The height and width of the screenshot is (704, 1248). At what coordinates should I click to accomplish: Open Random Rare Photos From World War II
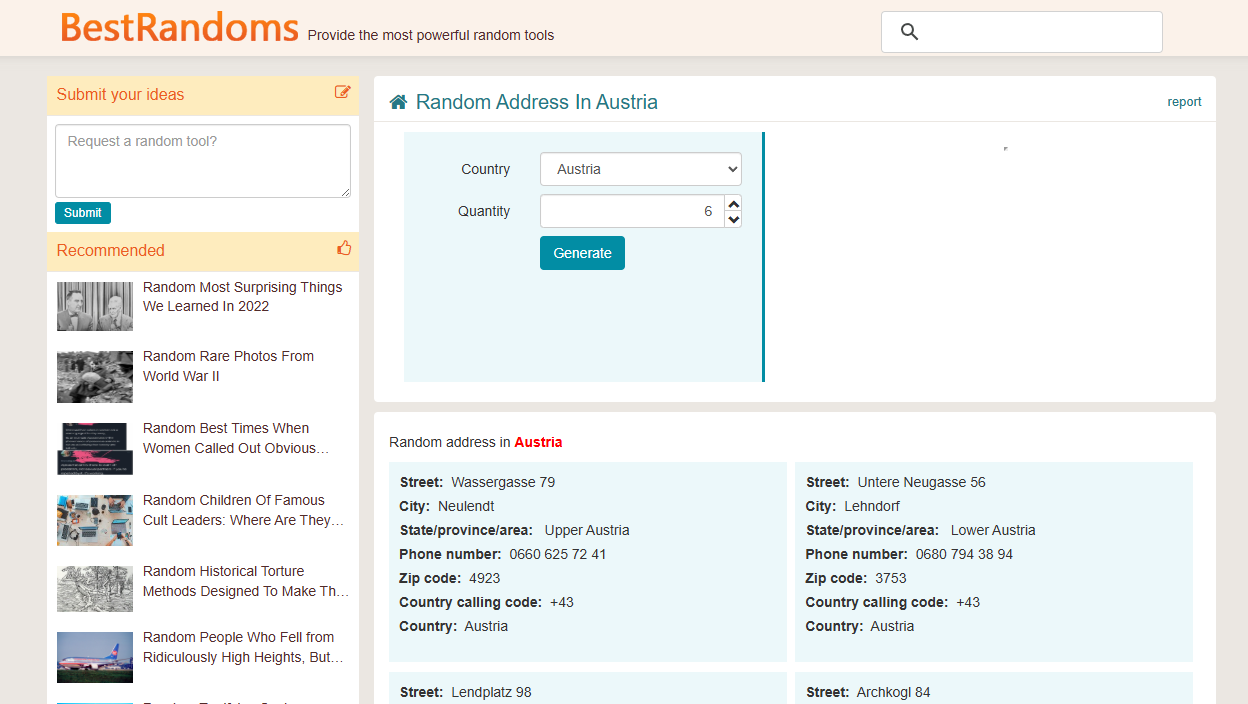tap(228, 366)
